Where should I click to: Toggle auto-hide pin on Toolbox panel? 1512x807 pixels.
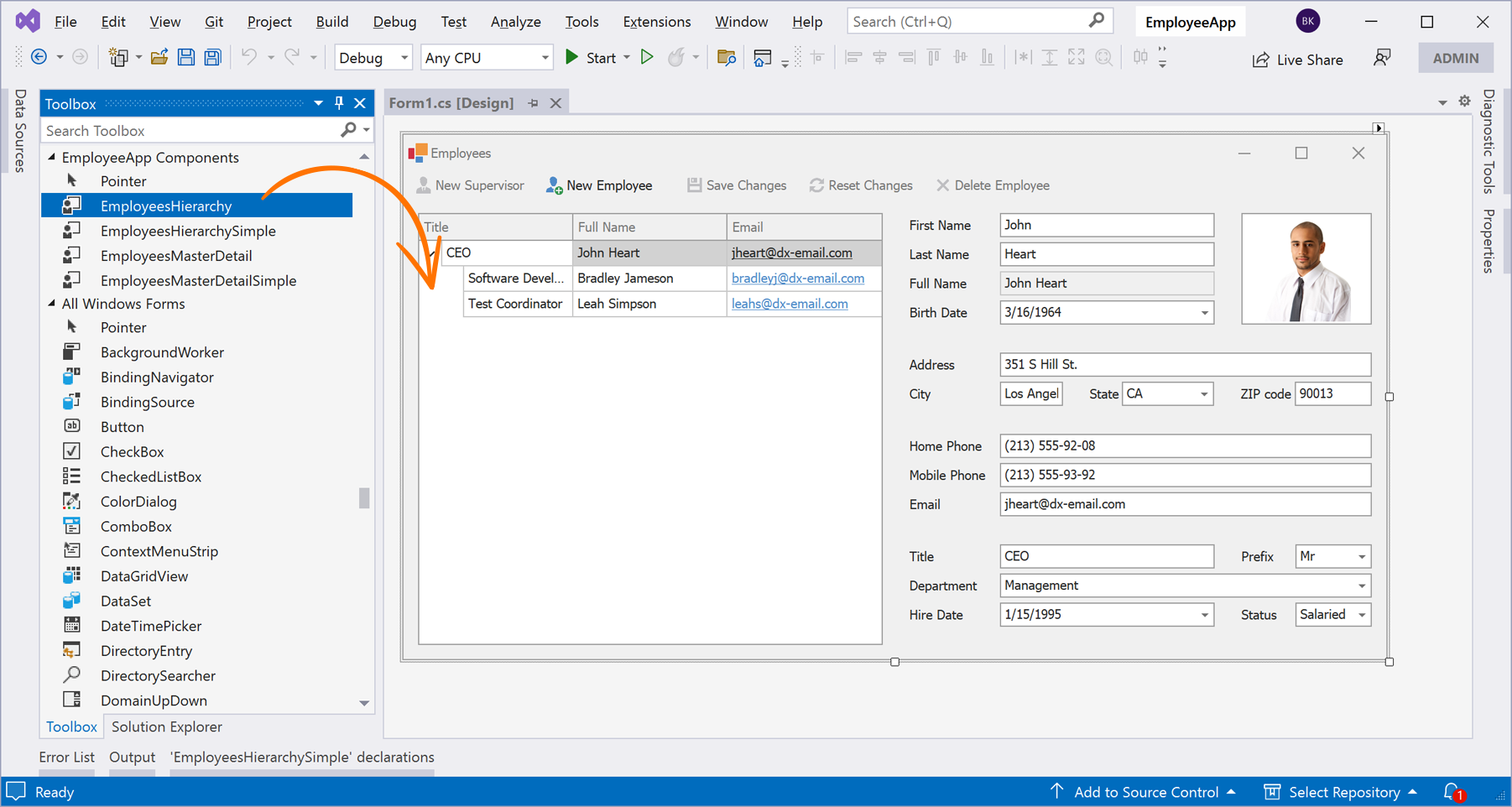(339, 103)
